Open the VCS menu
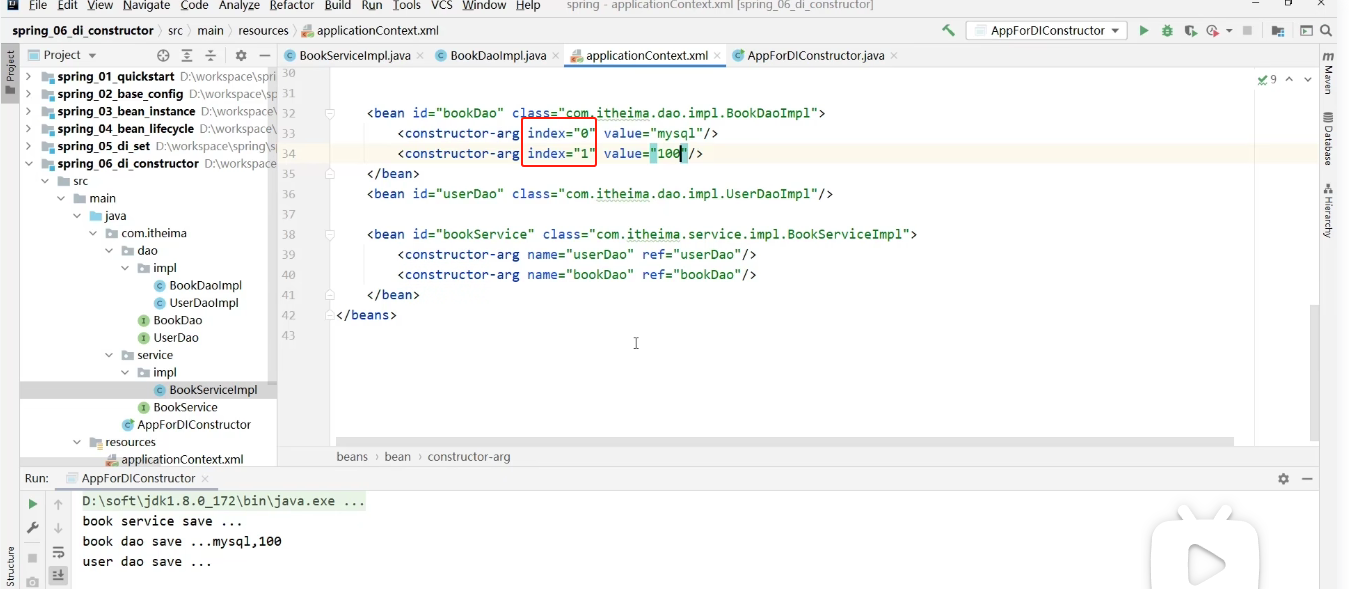The image size is (1349, 589). click(x=442, y=6)
